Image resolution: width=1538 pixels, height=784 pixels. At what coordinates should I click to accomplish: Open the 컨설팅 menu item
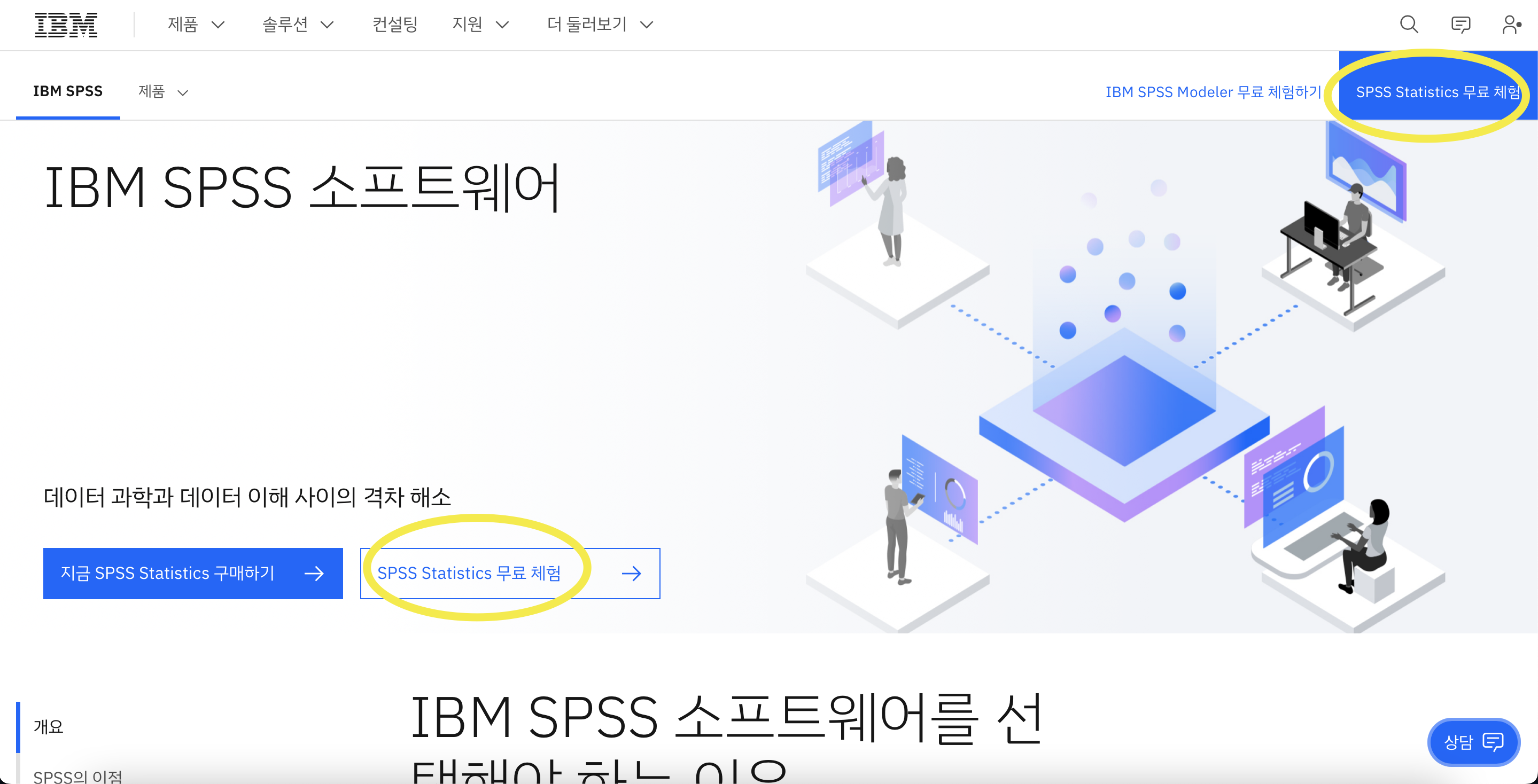click(394, 25)
